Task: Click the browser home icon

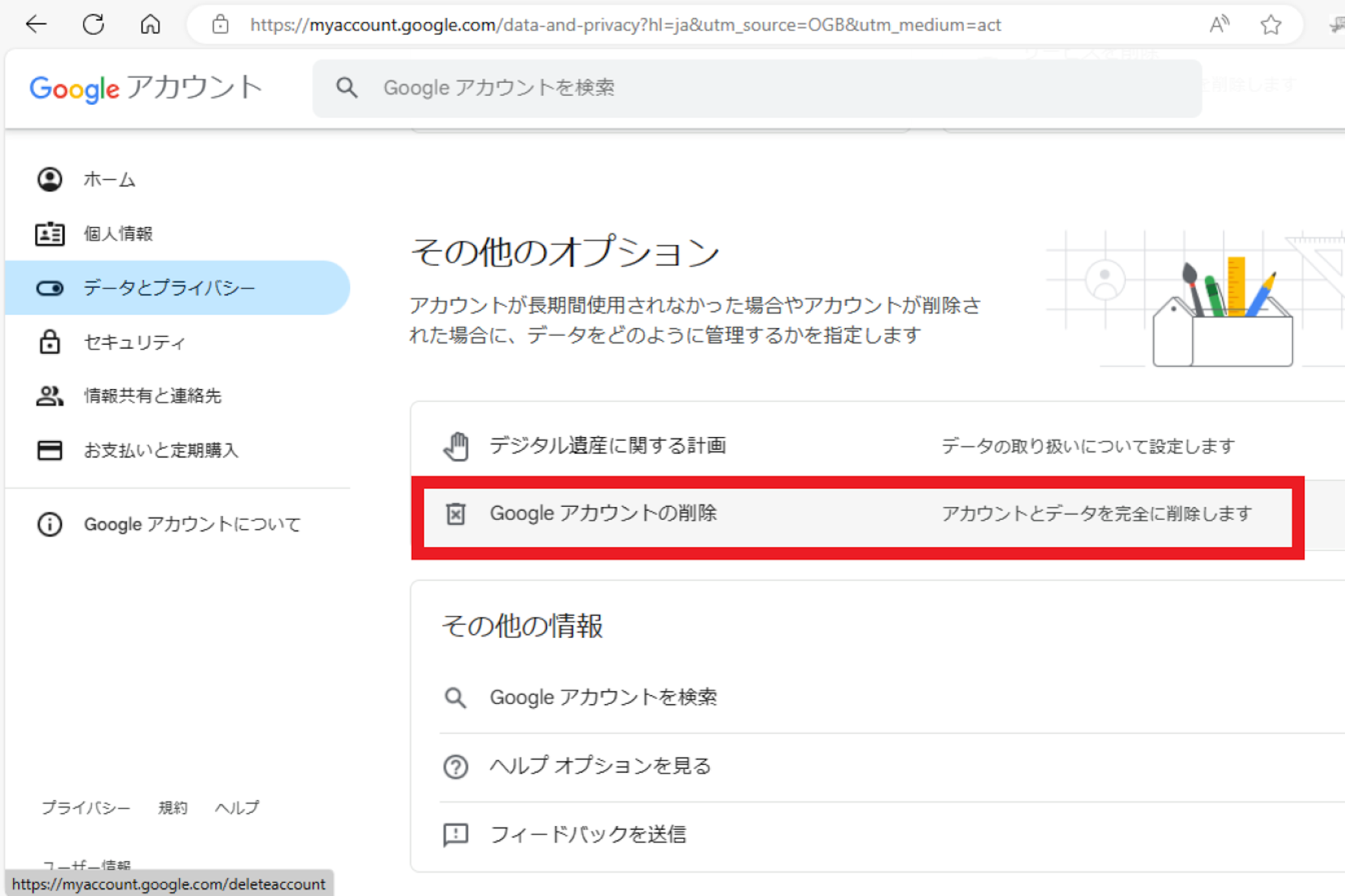Action: coord(150,25)
